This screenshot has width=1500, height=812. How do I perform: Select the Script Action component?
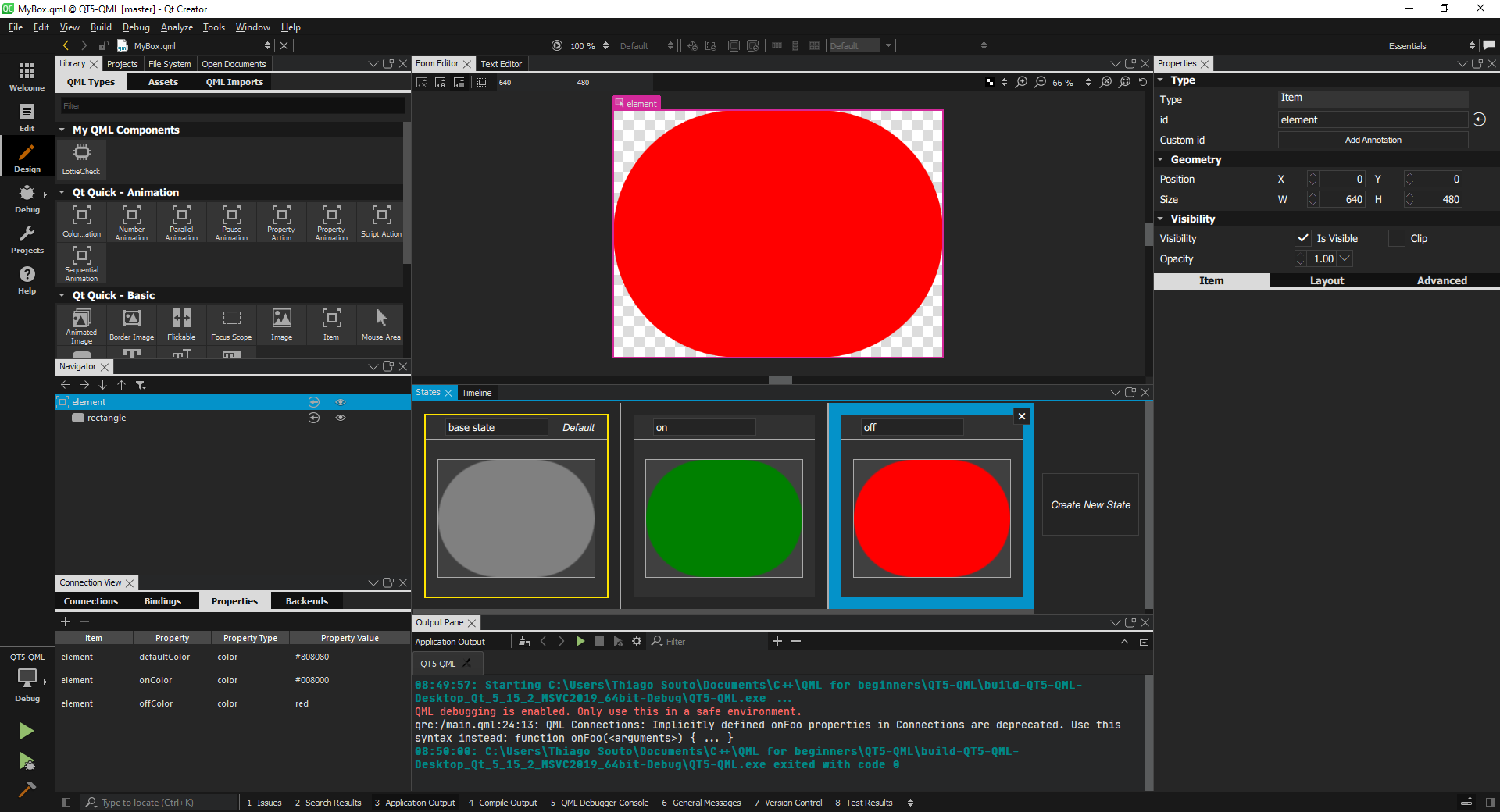[381, 223]
